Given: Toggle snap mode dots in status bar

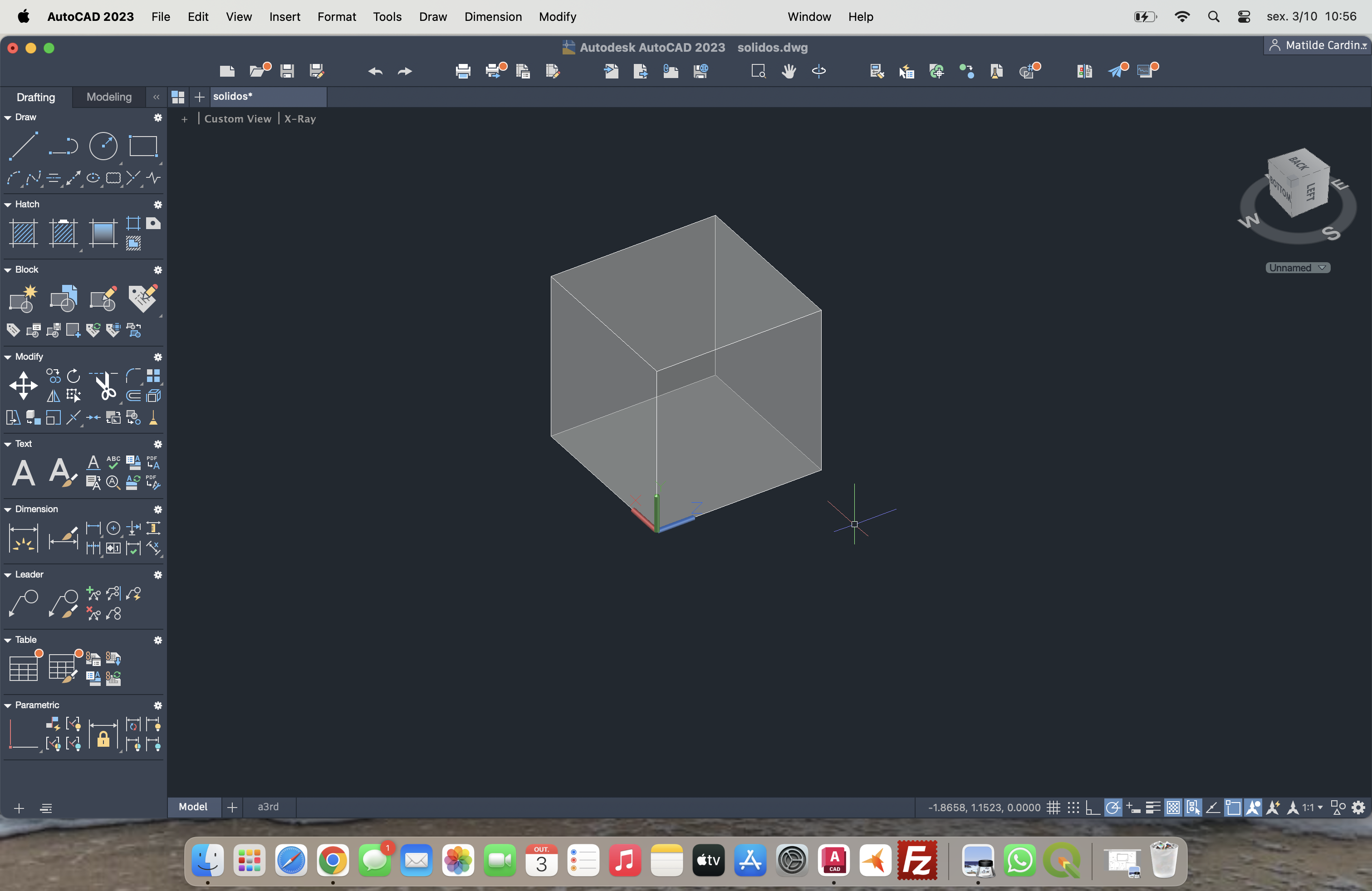Looking at the screenshot, I should click(x=1073, y=808).
